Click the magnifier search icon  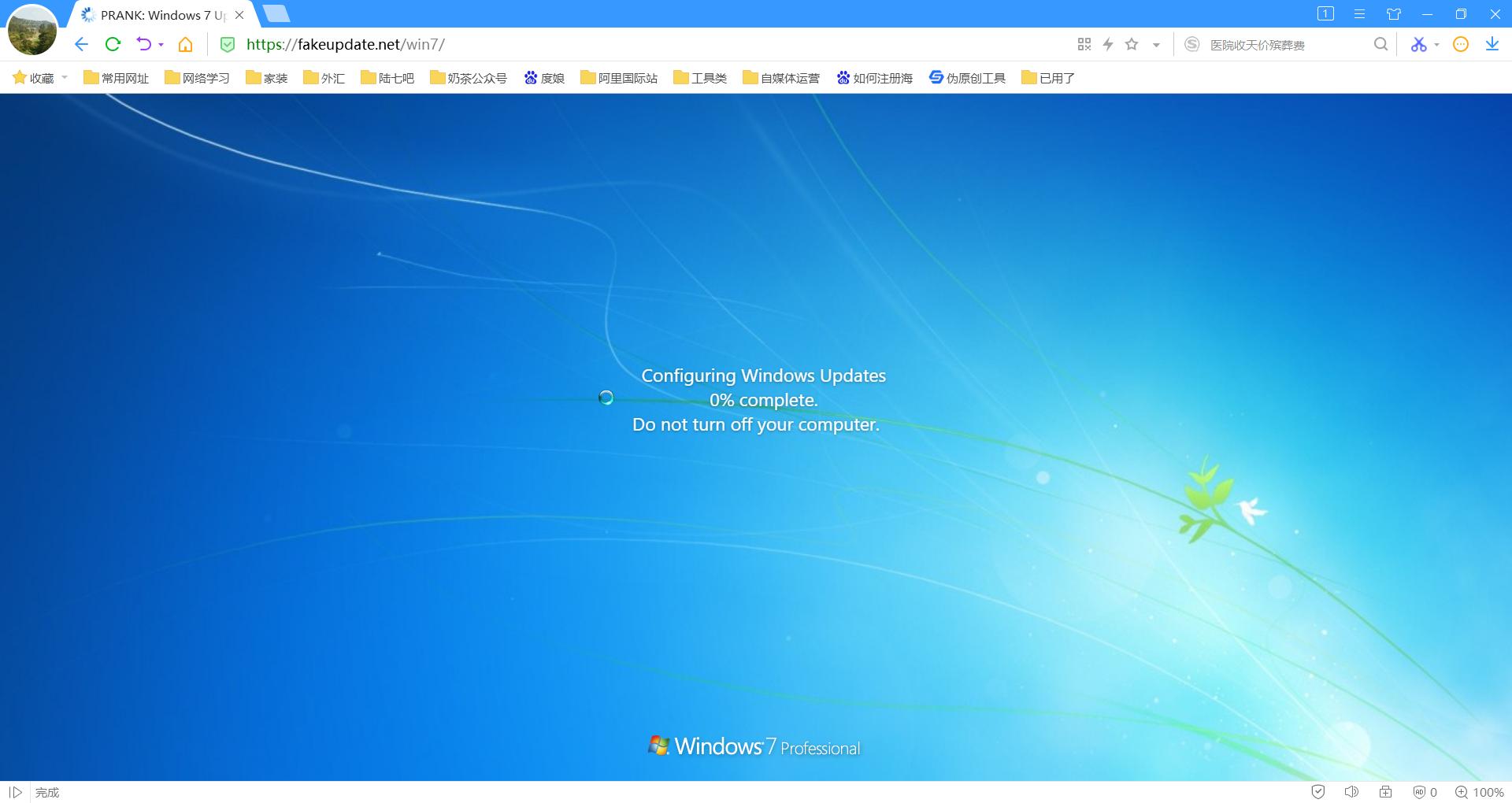(1380, 44)
